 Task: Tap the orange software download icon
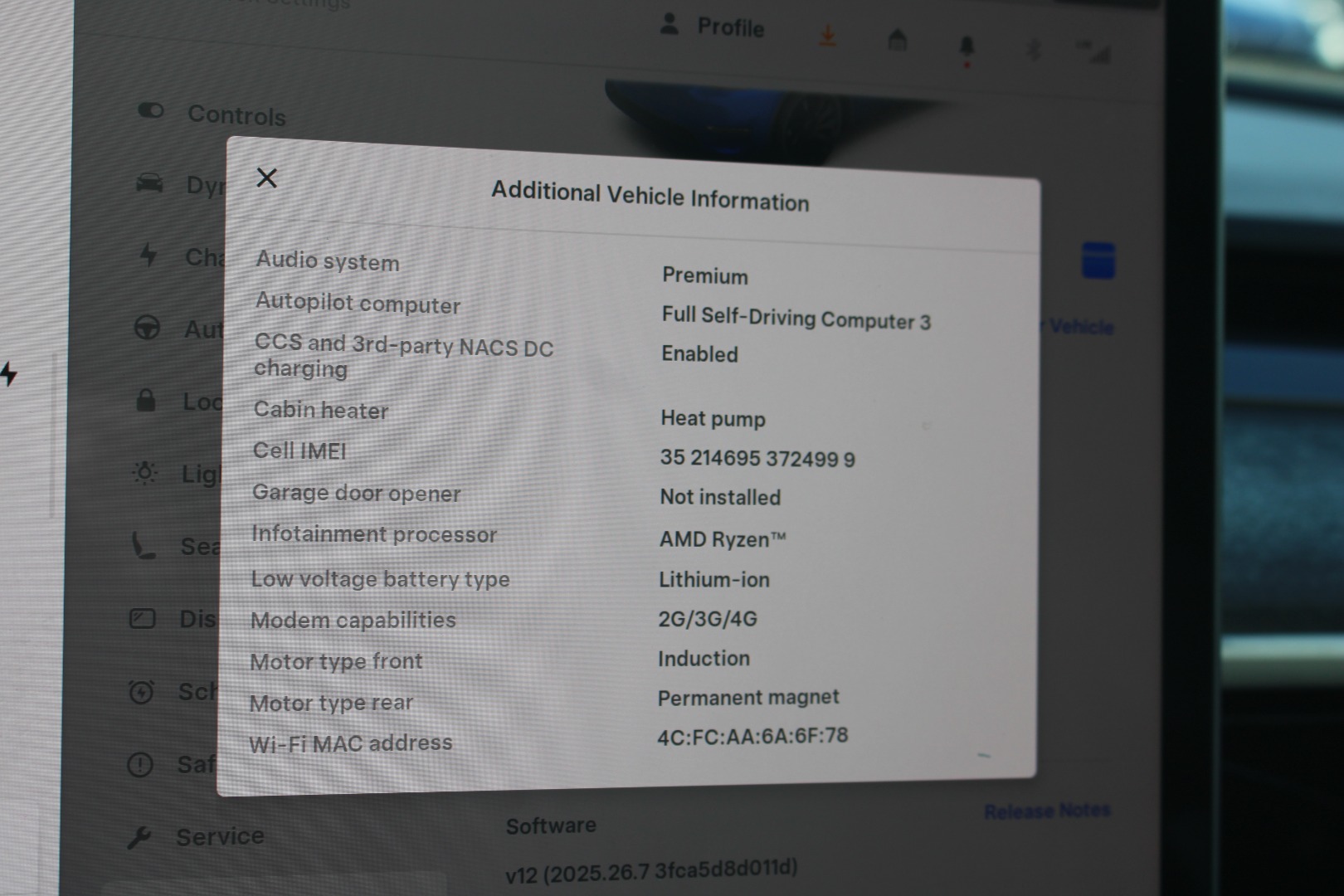[827, 36]
